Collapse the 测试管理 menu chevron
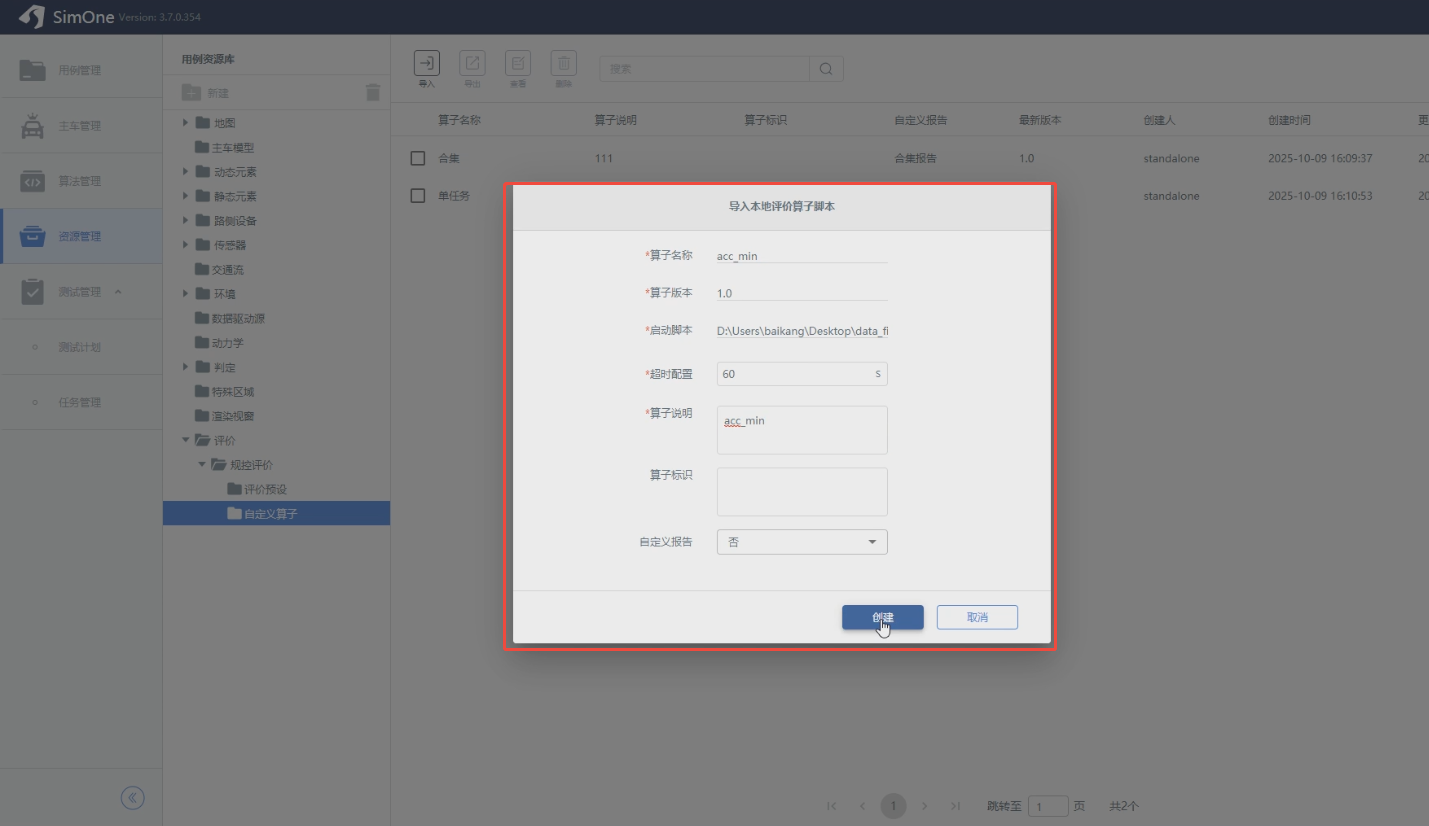 (x=118, y=292)
